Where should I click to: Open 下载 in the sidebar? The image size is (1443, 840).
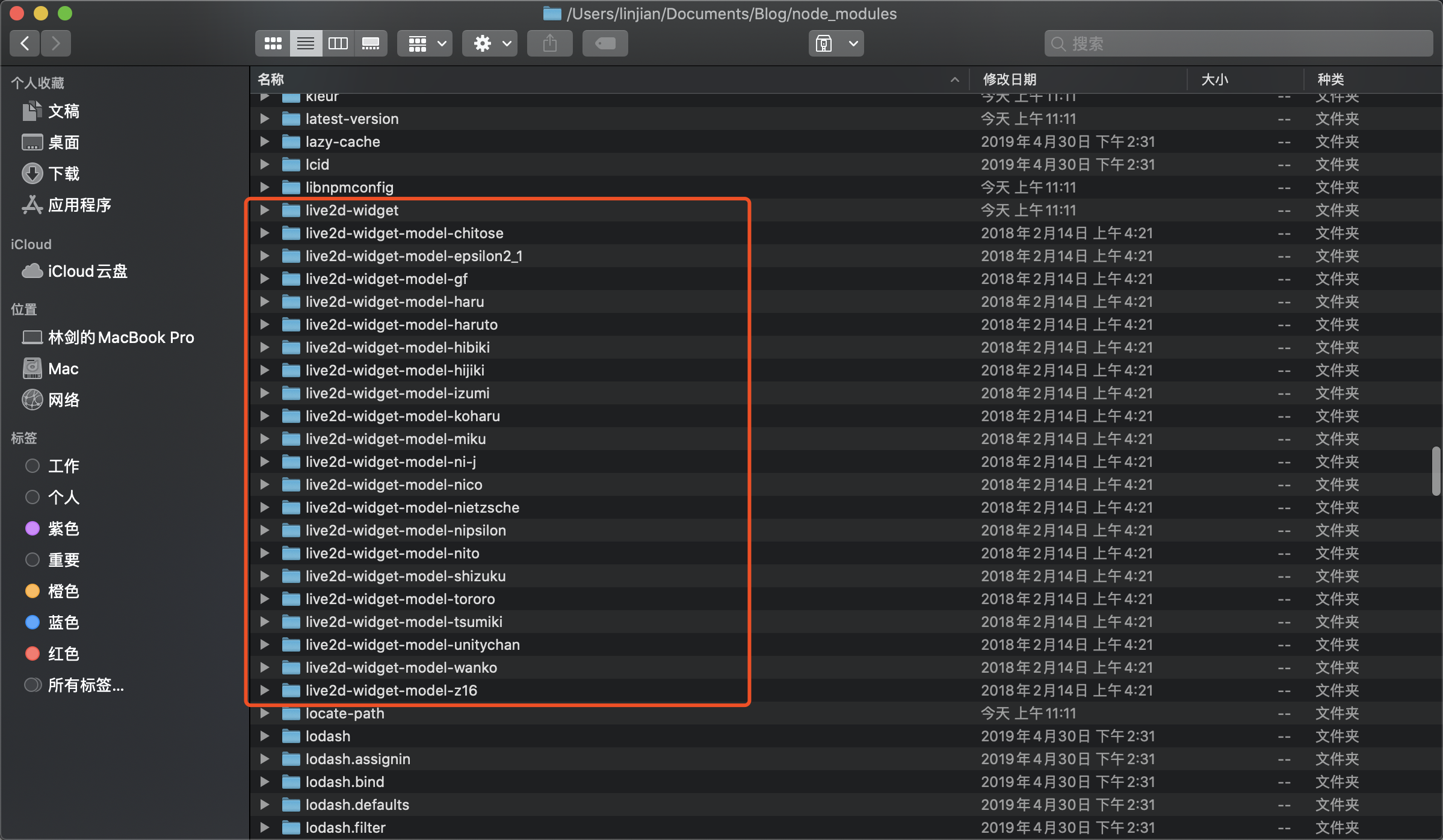(x=51, y=174)
